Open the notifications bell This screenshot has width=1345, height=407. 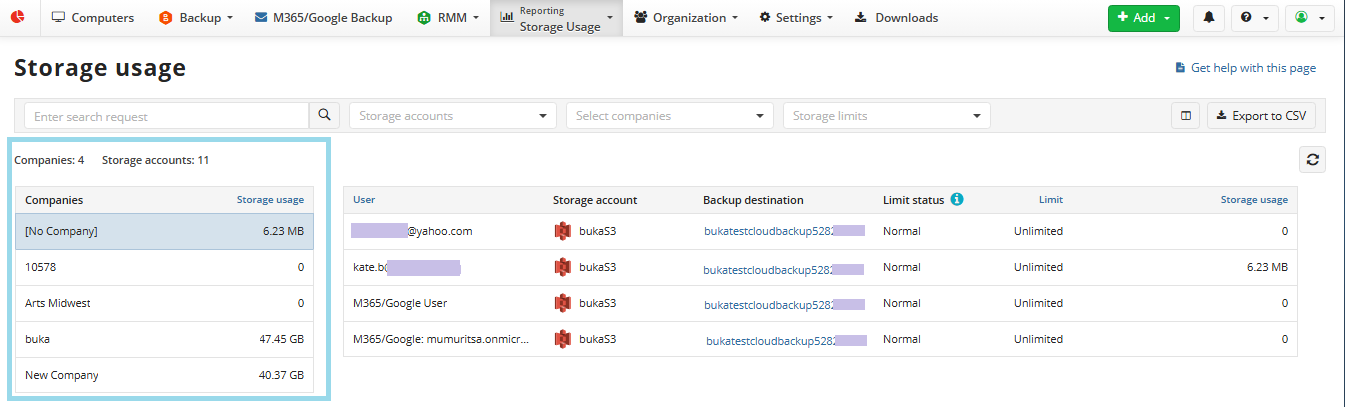(1209, 18)
